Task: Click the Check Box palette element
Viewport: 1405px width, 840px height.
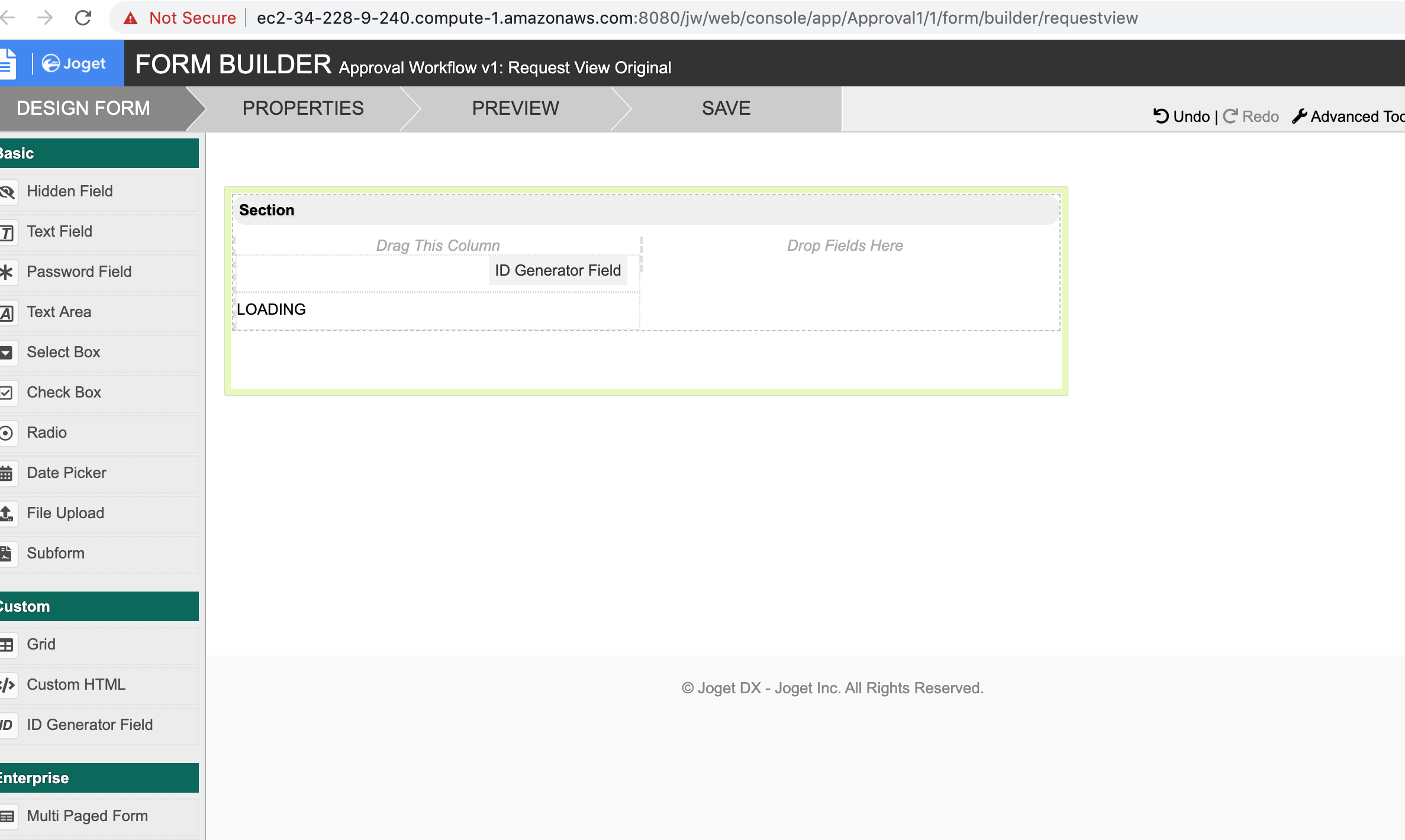Action: pos(64,392)
